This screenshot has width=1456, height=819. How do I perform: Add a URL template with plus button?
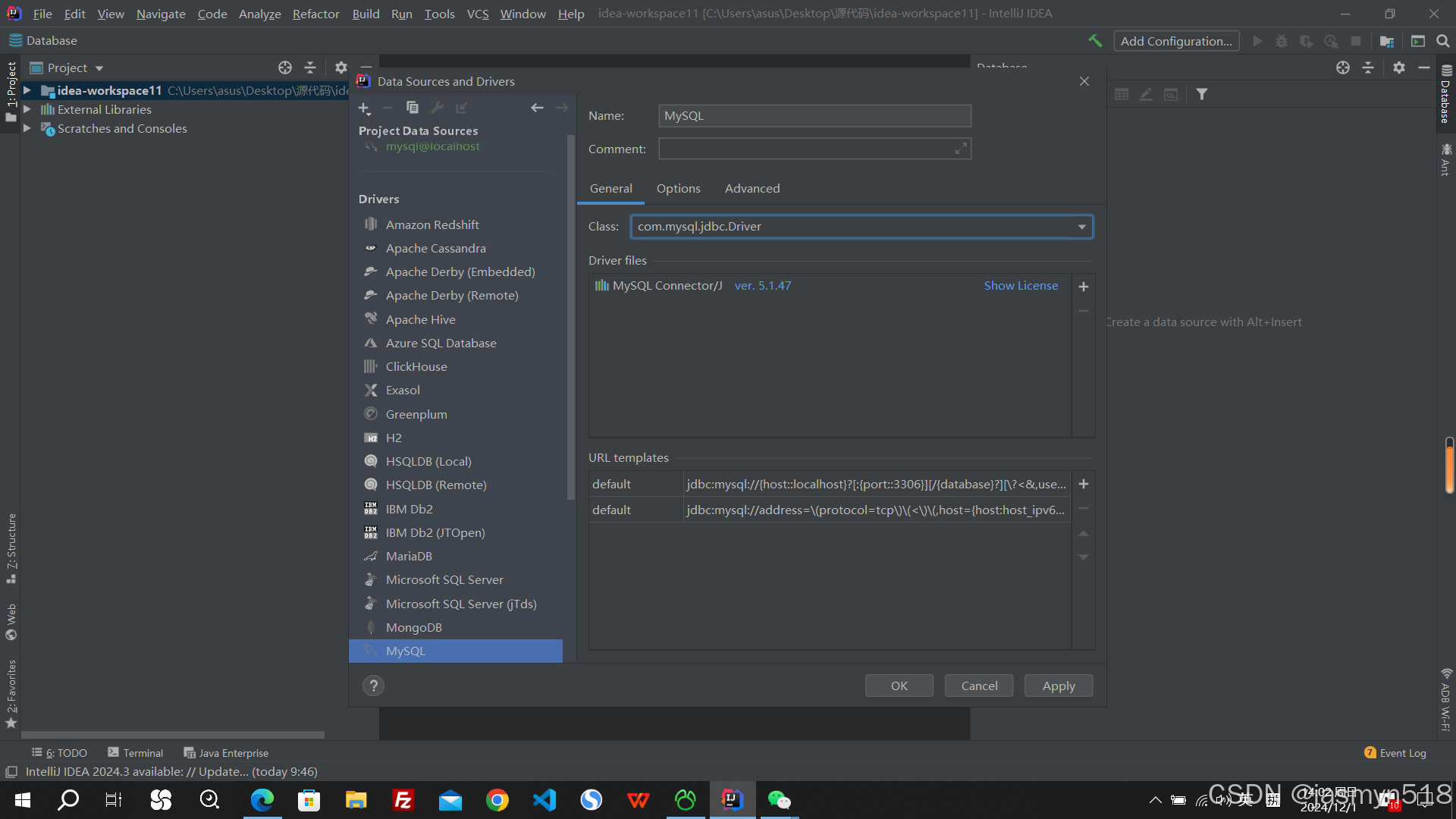point(1083,484)
